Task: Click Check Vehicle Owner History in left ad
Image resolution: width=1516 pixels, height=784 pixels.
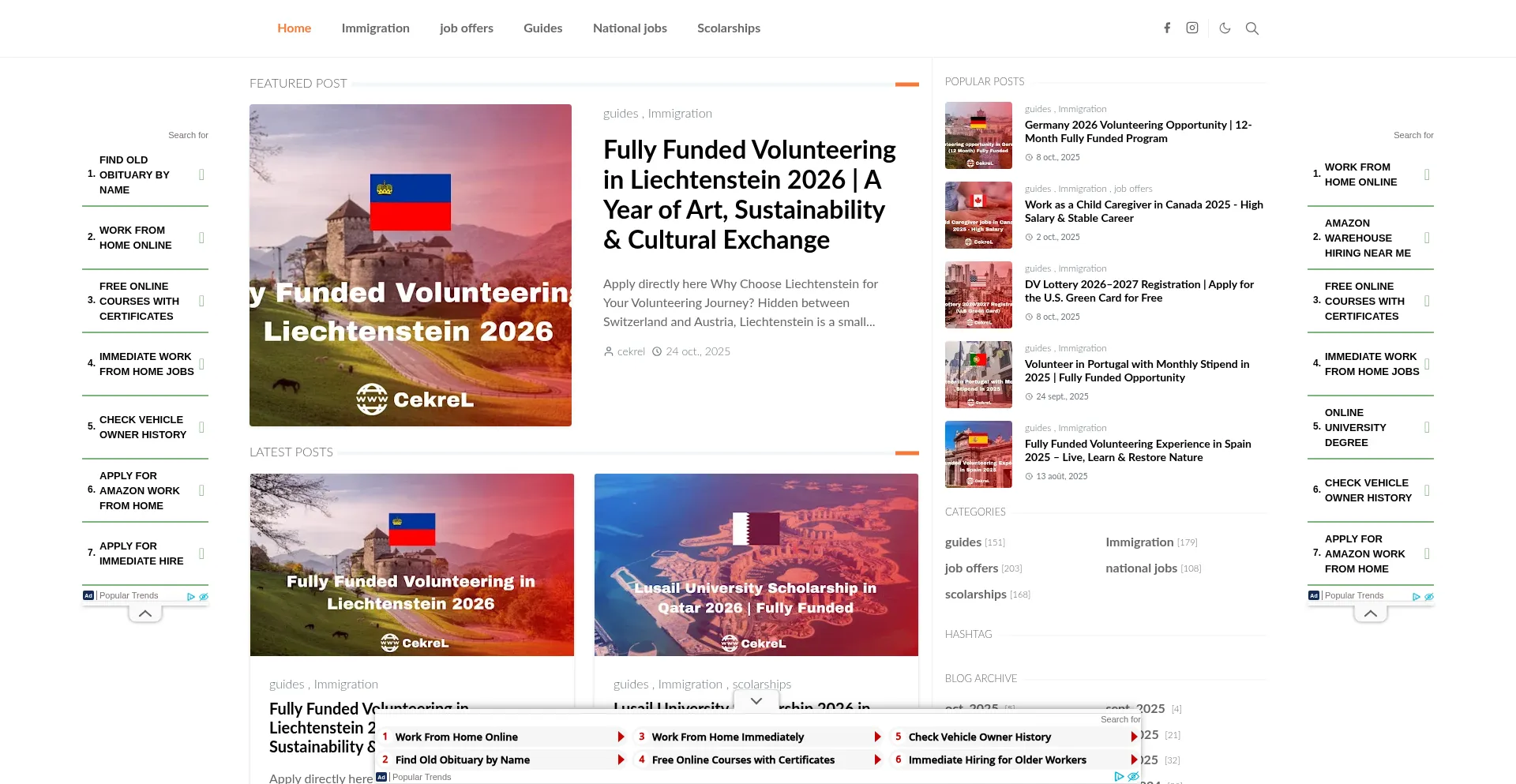Action: 145,427
